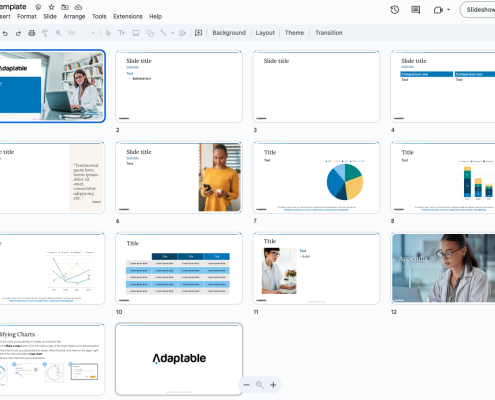Open the Arrange menu
Screen dimensions: 495x400
74,16
